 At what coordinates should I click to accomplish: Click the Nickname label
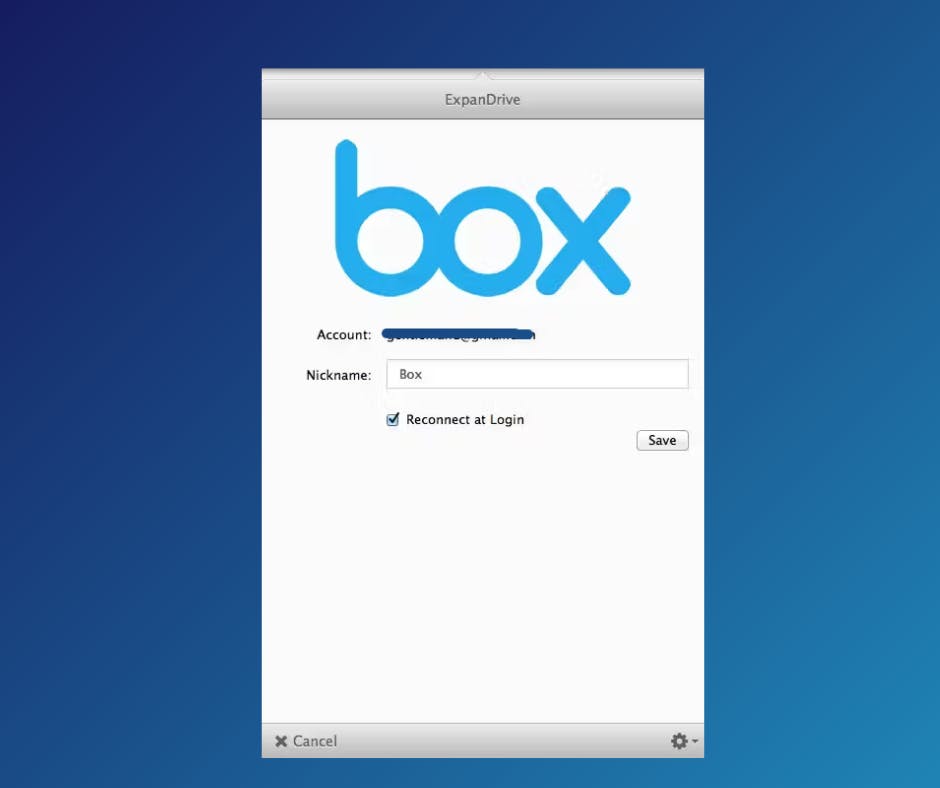339,375
